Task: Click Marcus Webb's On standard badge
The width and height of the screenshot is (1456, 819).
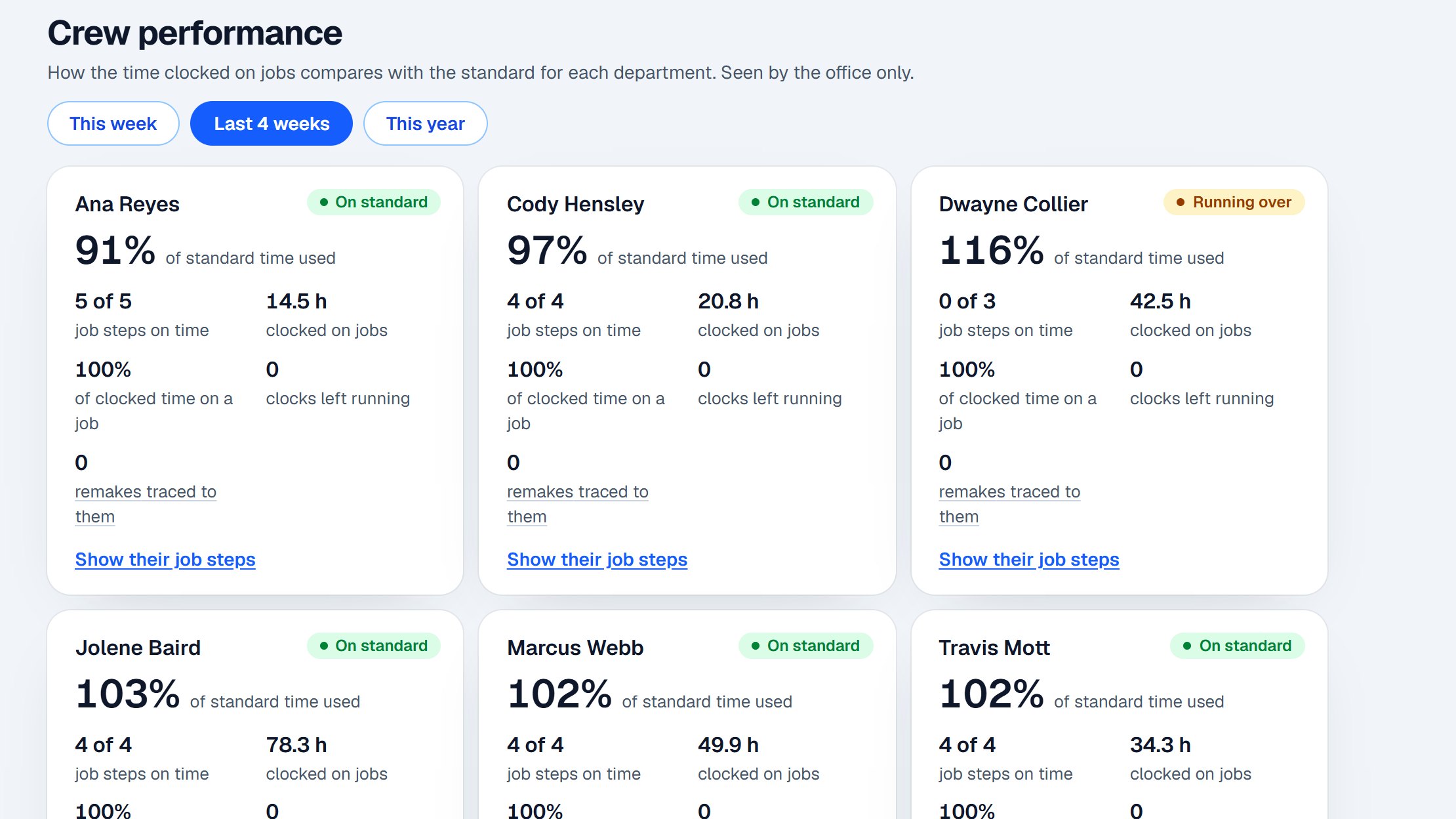Action: [805, 646]
